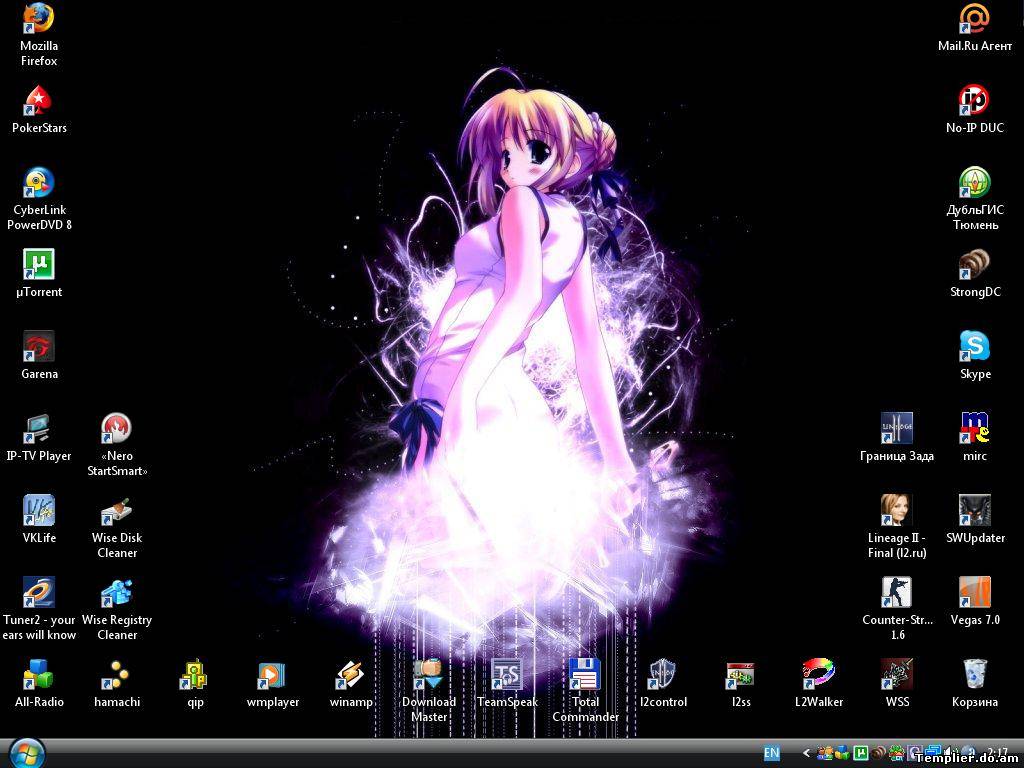This screenshot has height=768, width=1024.
Task: Click the qip messenger icon
Action: (x=195, y=675)
